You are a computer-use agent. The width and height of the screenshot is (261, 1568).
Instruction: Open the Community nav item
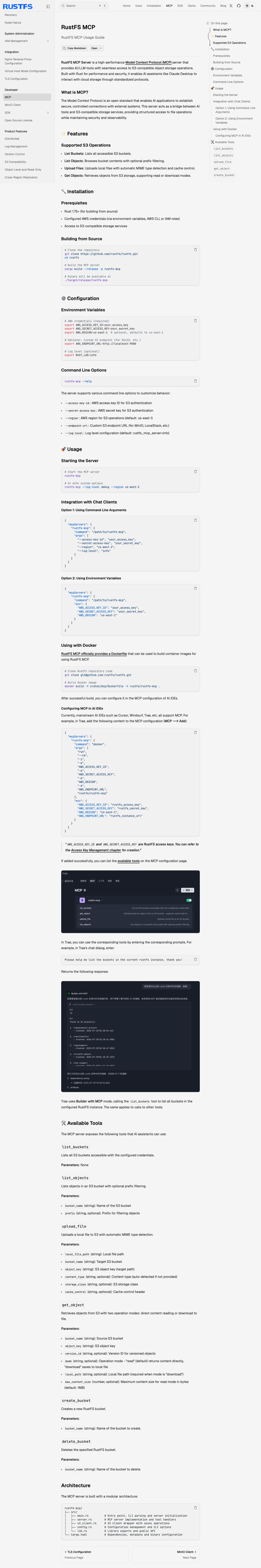(208, 6)
